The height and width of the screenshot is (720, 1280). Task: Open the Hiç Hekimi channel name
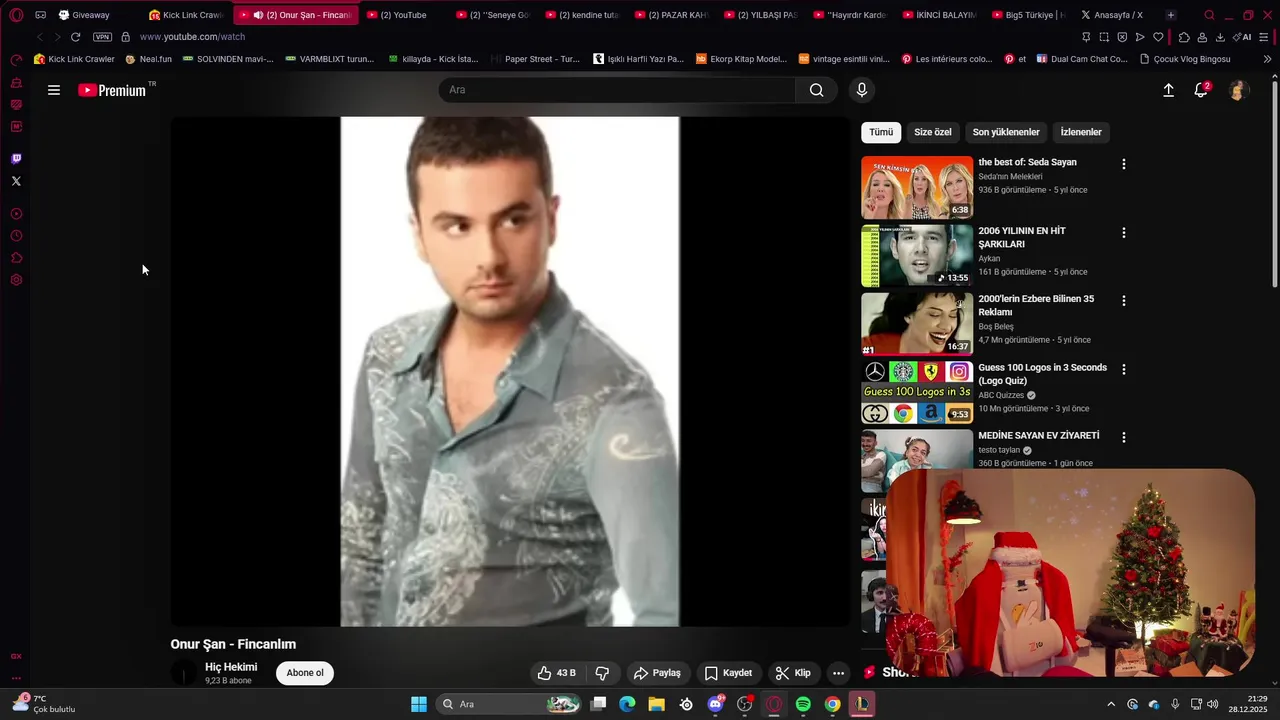pyautogui.click(x=231, y=667)
